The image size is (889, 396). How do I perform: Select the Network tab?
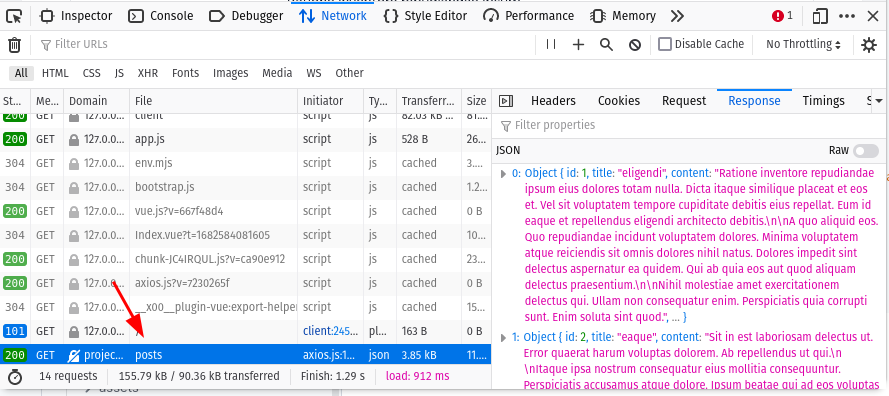333,16
